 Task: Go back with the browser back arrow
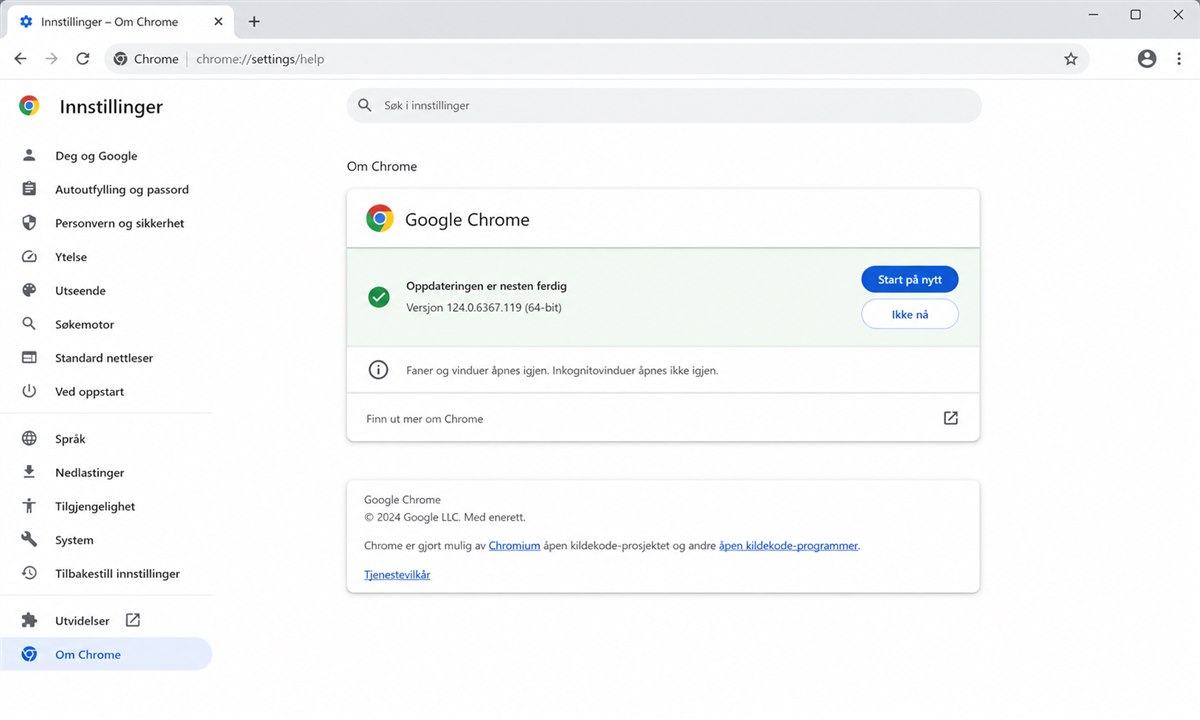(x=20, y=59)
